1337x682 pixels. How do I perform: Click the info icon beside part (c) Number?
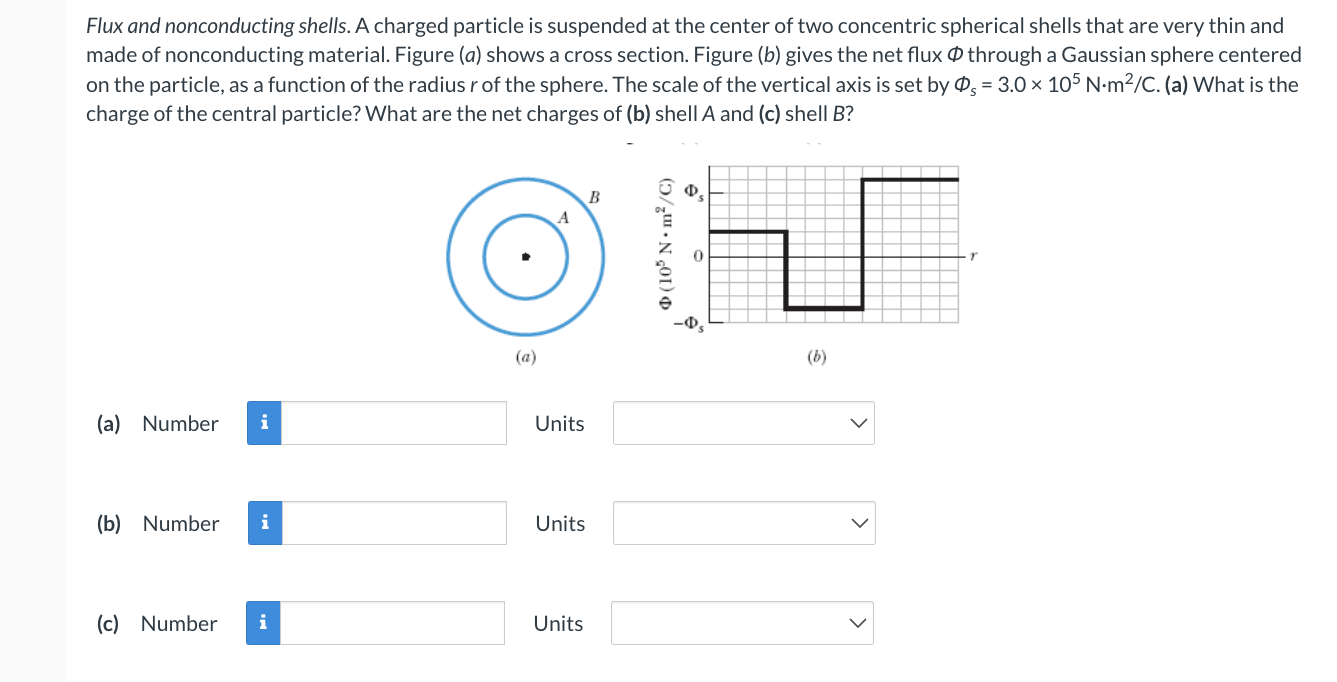click(x=264, y=623)
